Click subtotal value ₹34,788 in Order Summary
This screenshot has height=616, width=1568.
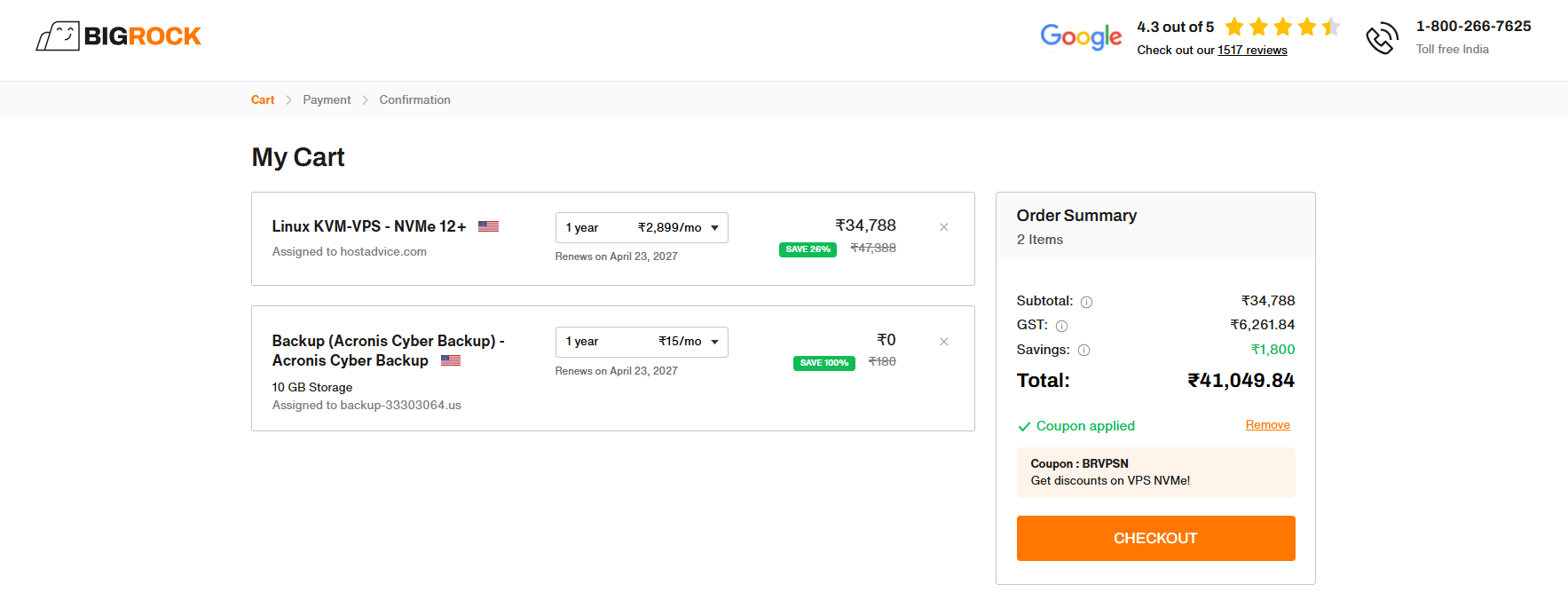(1267, 301)
